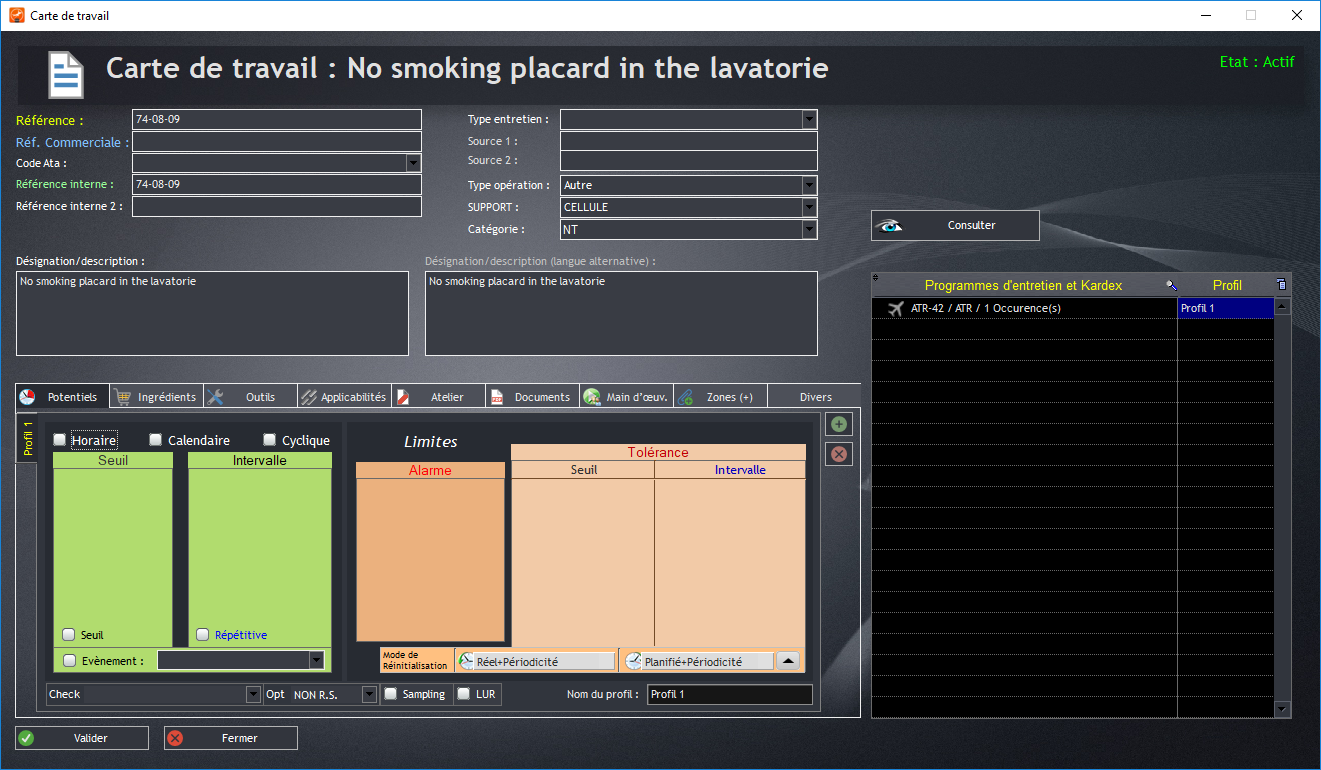Click the work card document icon in header
The width and height of the screenshot is (1321, 770).
pos(66,75)
